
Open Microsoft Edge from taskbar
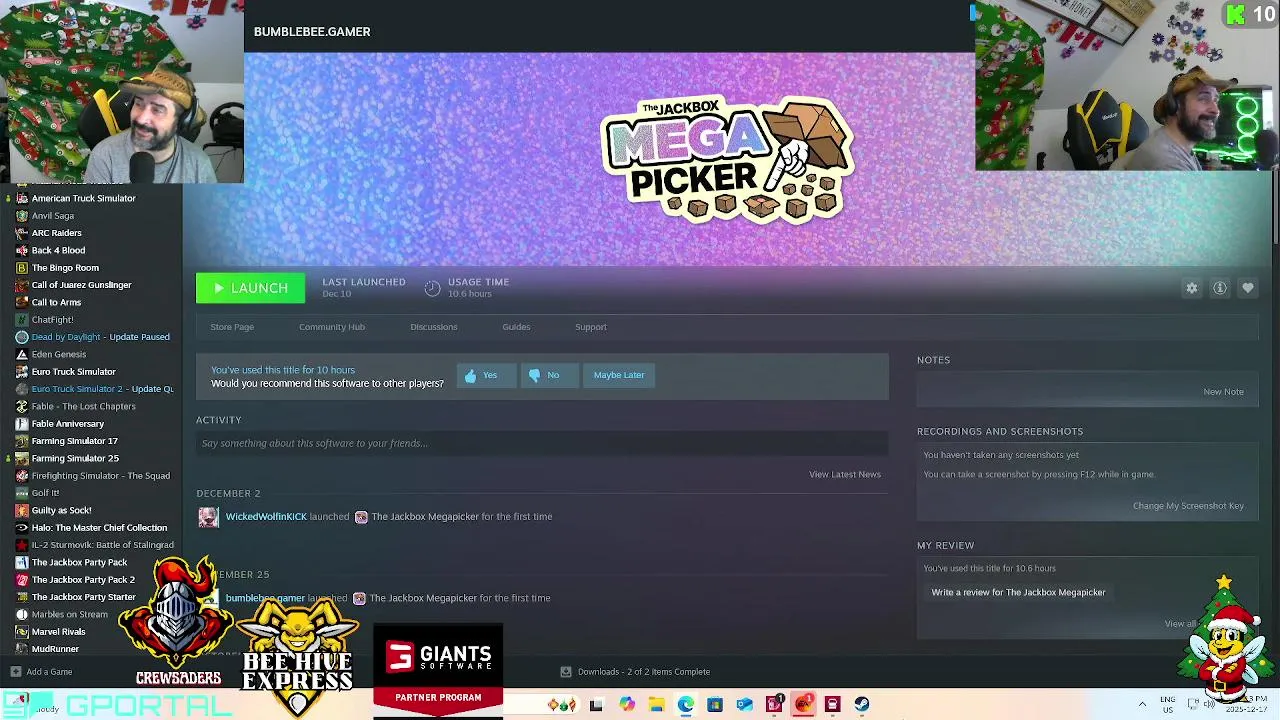(686, 705)
